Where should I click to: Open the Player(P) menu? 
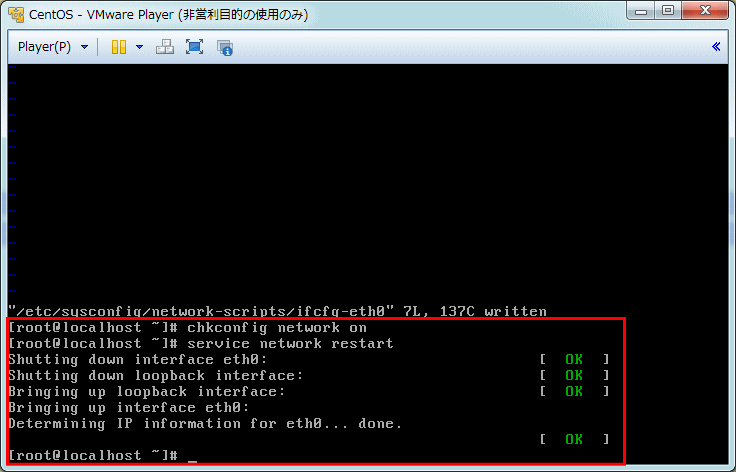(x=53, y=47)
